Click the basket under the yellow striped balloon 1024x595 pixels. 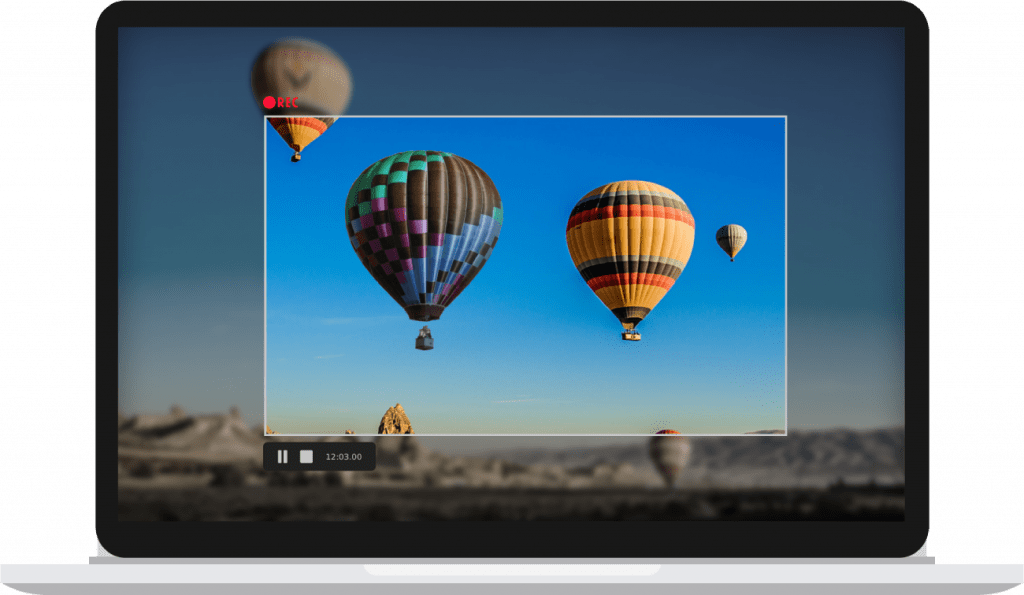click(x=631, y=336)
